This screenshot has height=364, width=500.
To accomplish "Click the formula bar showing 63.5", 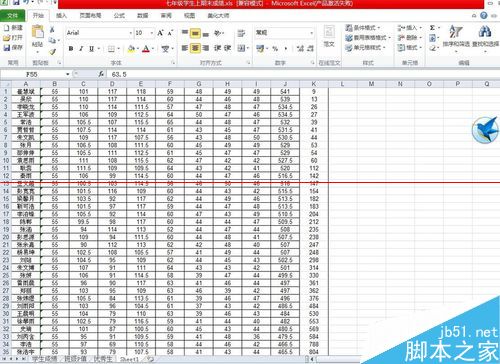I will pos(303,74).
